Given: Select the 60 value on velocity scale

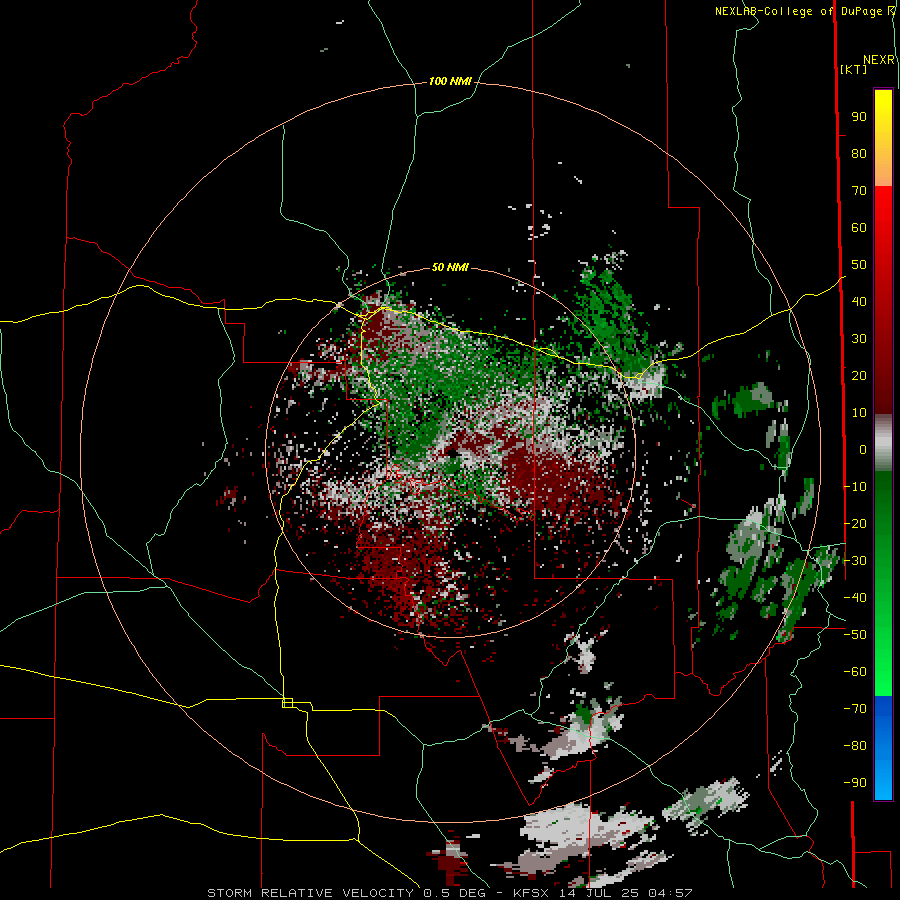Looking at the screenshot, I should coord(859,227).
